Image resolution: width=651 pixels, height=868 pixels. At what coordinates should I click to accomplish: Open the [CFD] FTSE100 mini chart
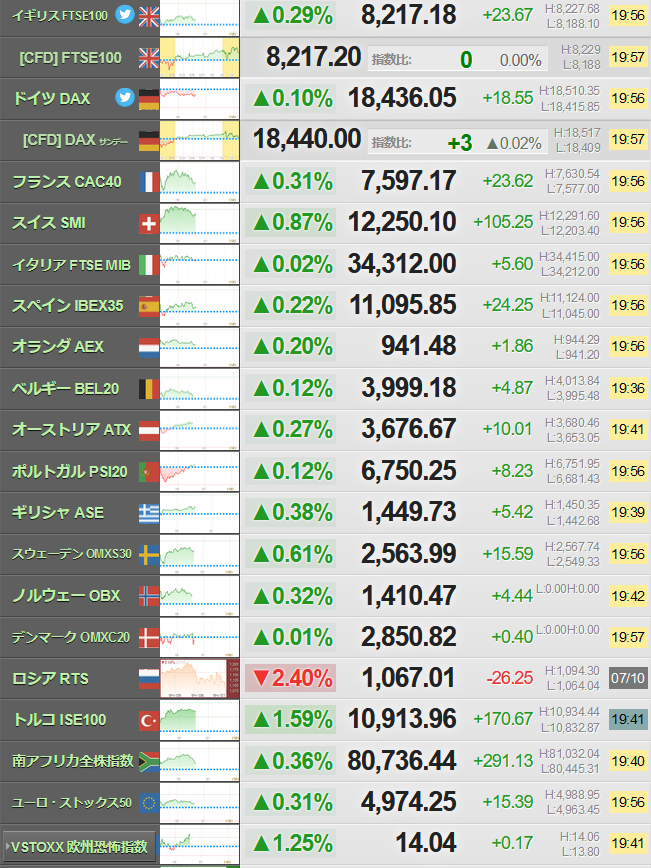(200, 58)
